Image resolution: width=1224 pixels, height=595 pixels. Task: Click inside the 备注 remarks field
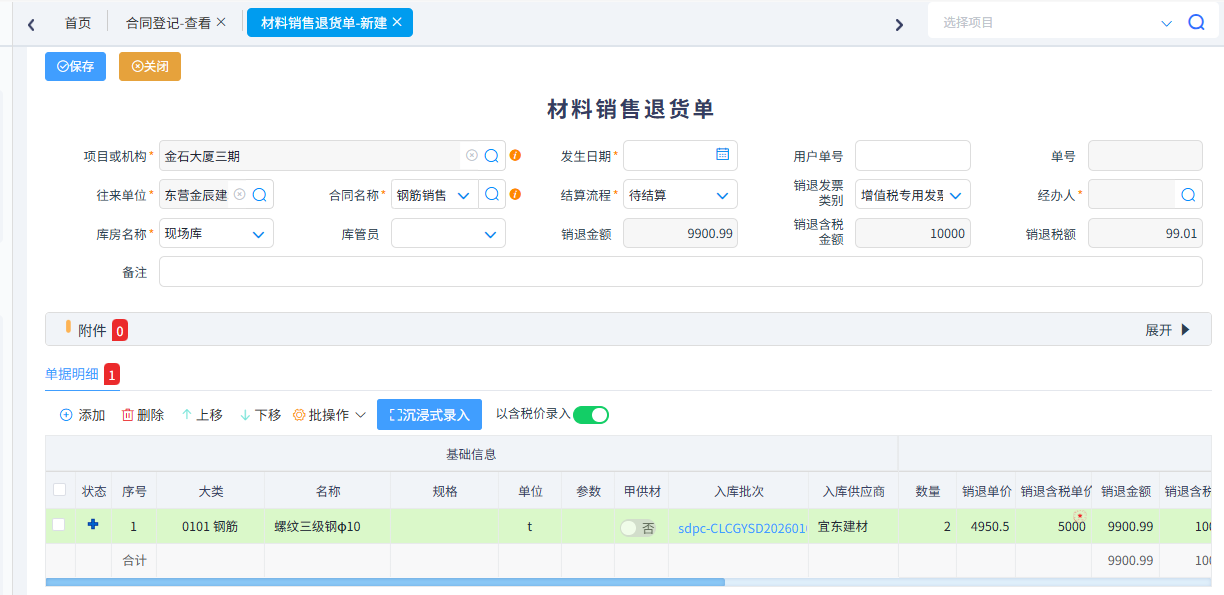point(600,271)
